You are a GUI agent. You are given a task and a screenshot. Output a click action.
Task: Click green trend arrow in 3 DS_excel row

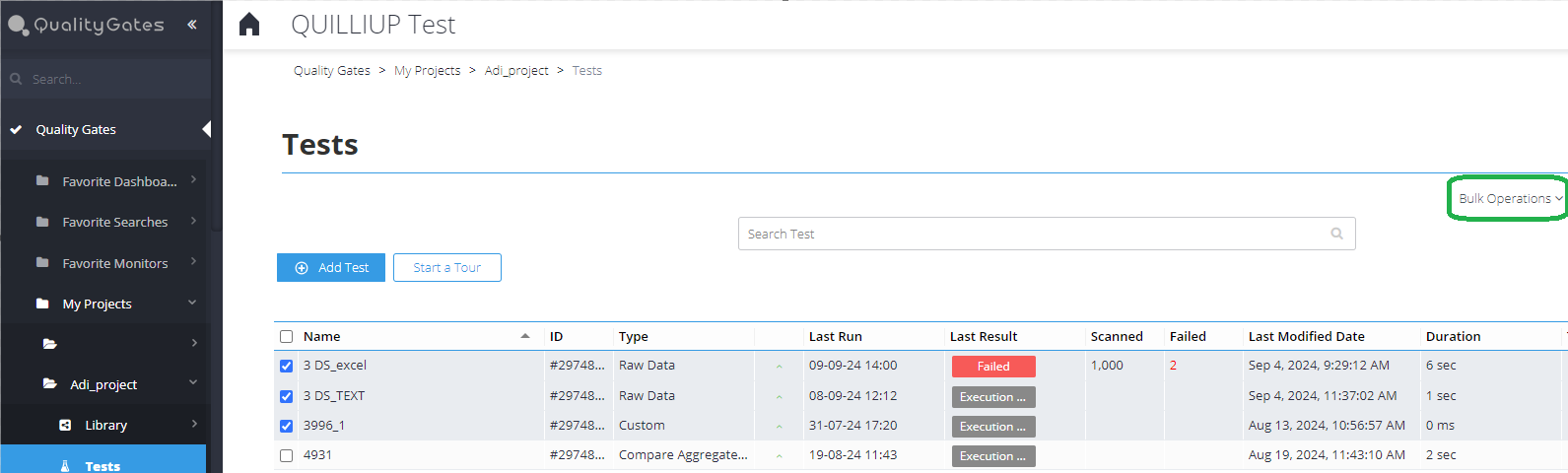(779, 367)
